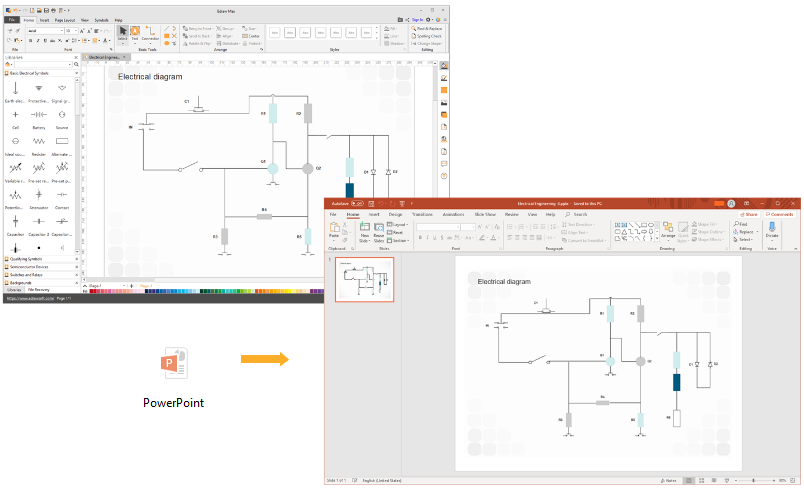804x490 pixels.
Task: Click the Paste icon in PowerPoint
Action: [x=334, y=228]
